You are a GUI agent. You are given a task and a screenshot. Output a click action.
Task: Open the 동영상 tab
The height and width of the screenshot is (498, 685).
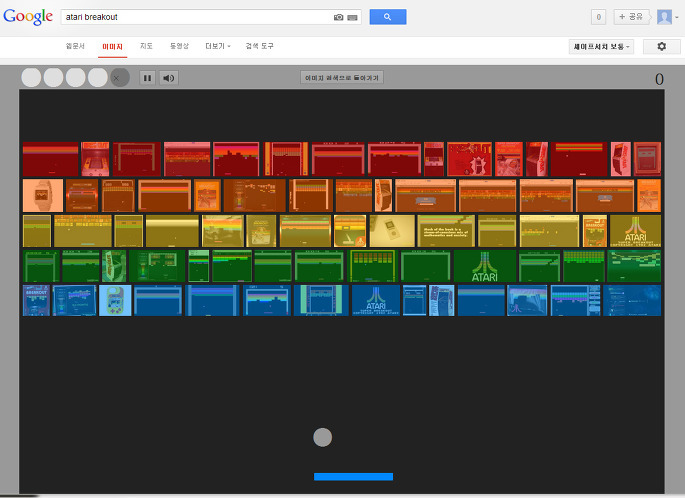pos(179,46)
